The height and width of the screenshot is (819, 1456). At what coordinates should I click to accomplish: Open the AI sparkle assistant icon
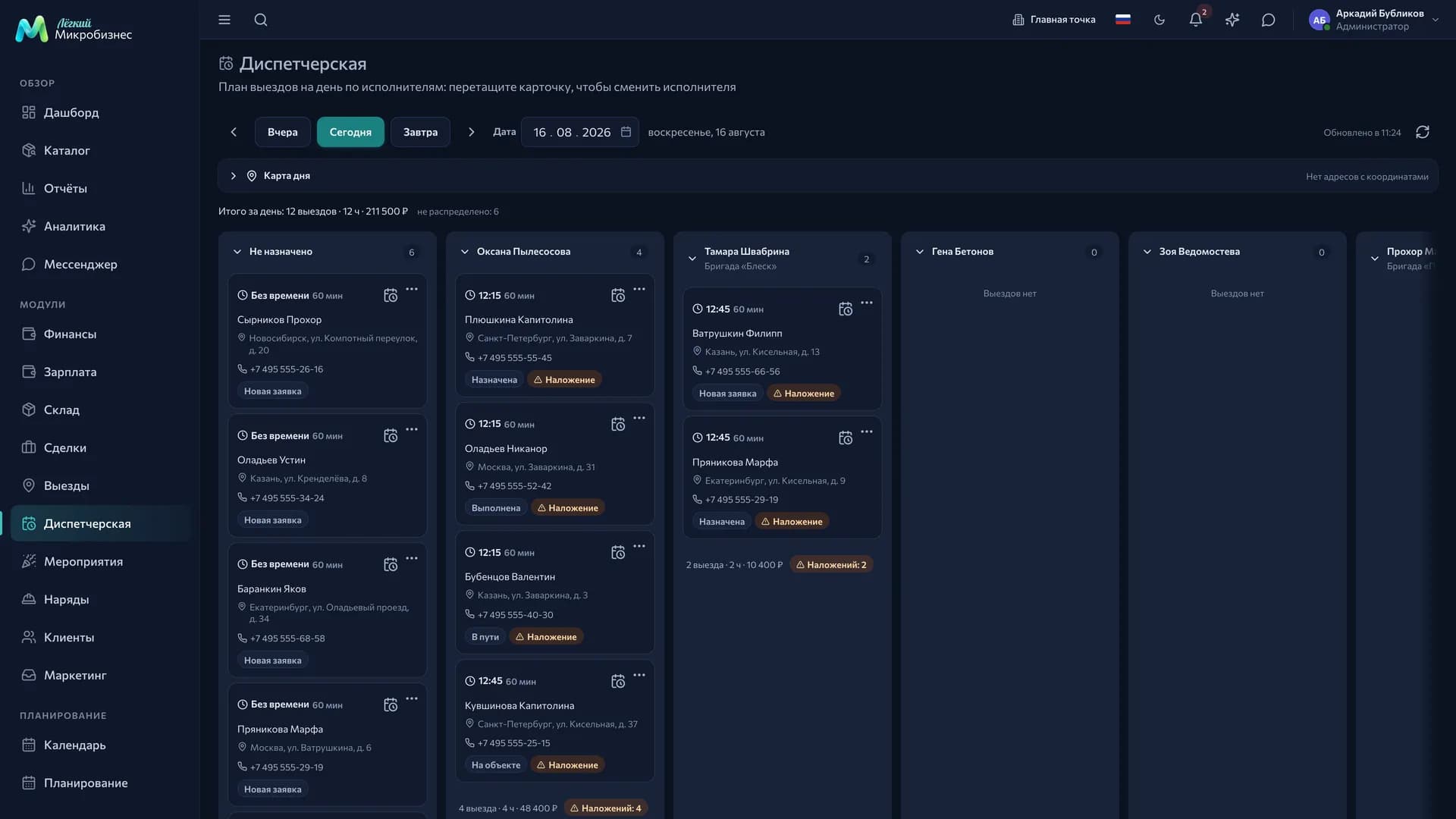point(1232,20)
